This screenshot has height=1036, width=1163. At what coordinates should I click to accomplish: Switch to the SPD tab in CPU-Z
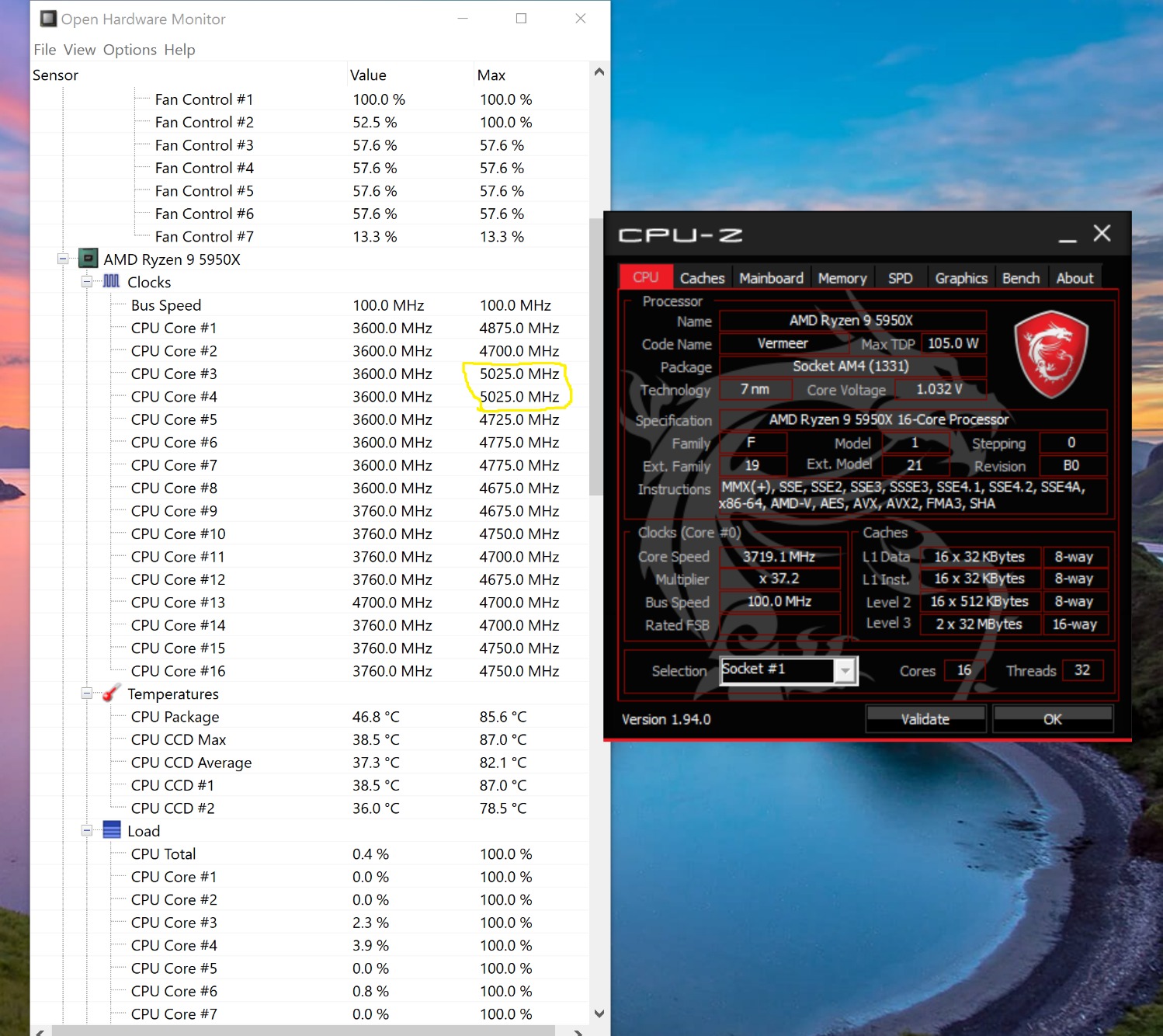click(901, 278)
